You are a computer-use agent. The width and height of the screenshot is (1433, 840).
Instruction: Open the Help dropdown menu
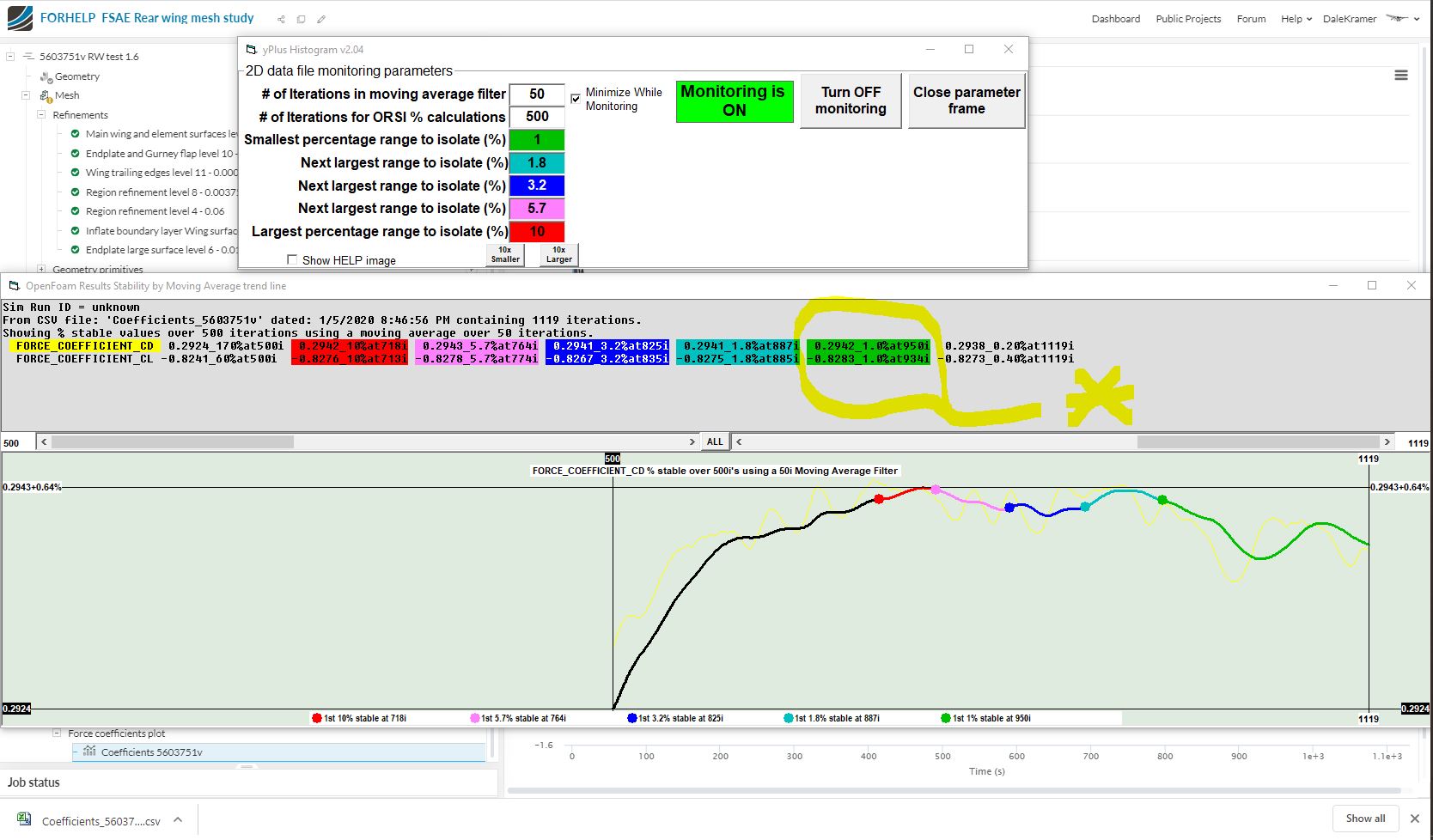(1296, 19)
